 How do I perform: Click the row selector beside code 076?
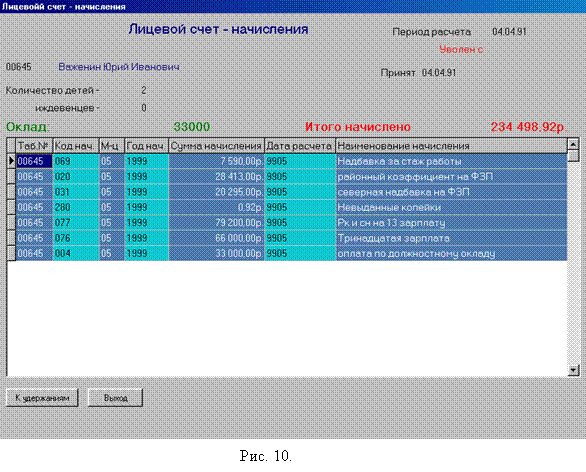(11, 238)
